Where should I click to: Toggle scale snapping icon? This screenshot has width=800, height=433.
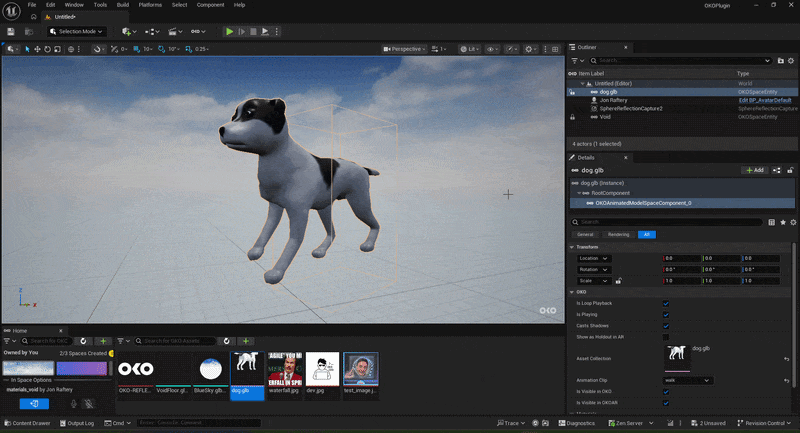188,49
